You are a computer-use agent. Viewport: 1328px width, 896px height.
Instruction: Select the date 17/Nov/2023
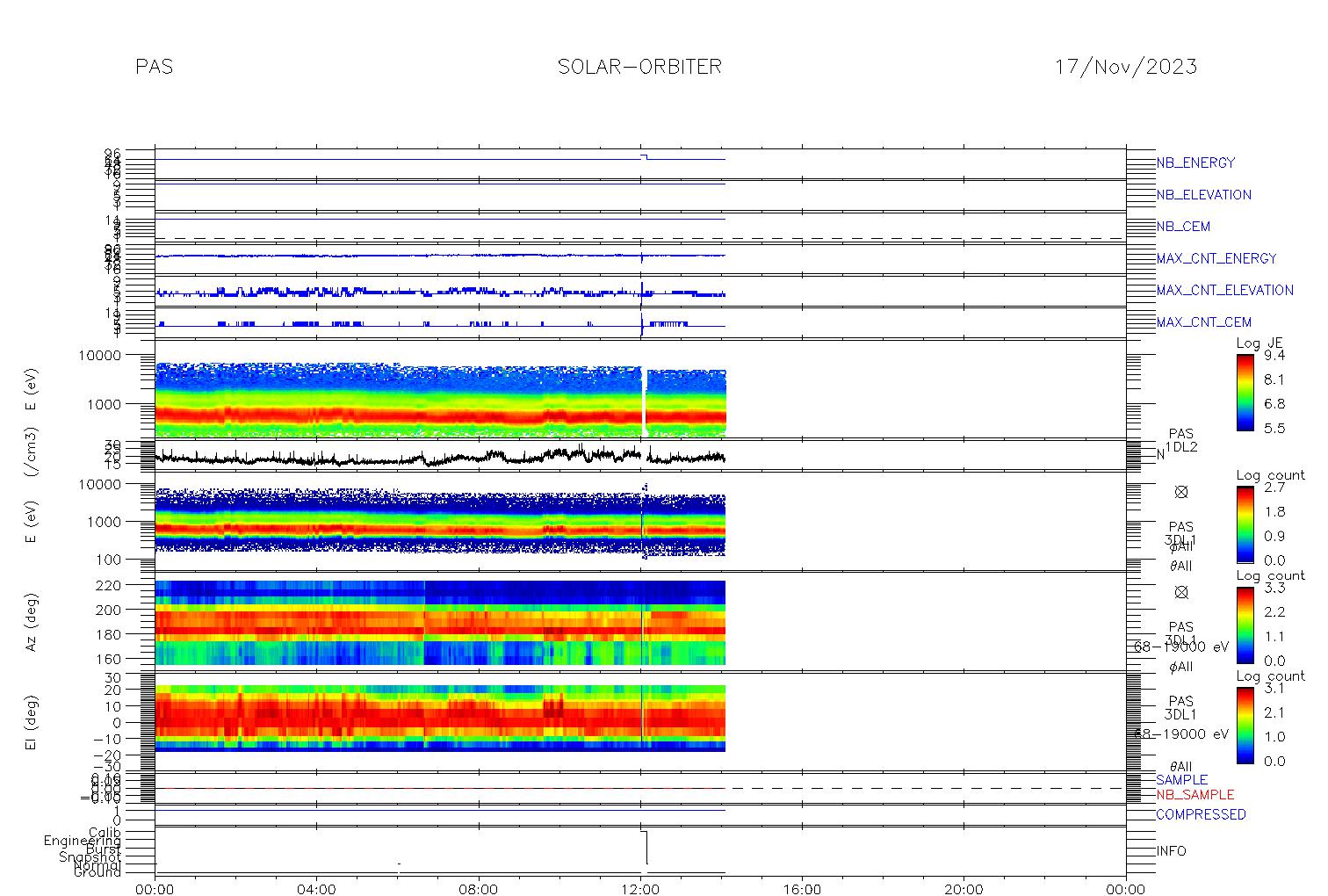1125,67
